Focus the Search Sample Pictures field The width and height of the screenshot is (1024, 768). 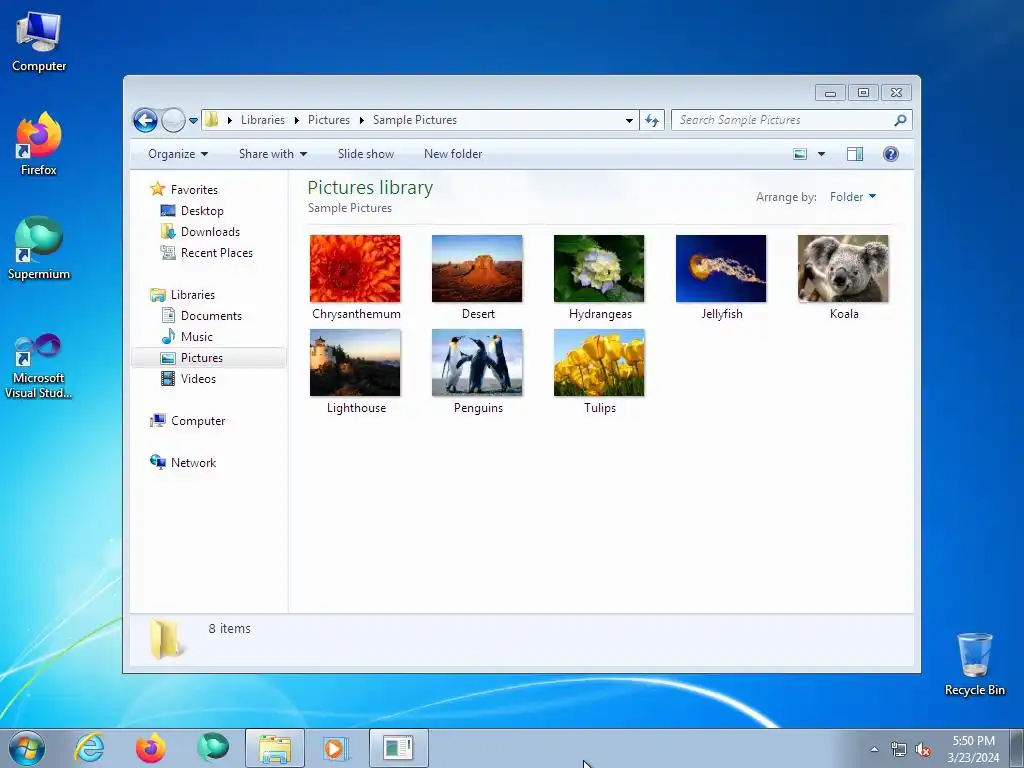pyautogui.click(x=791, y=120)
